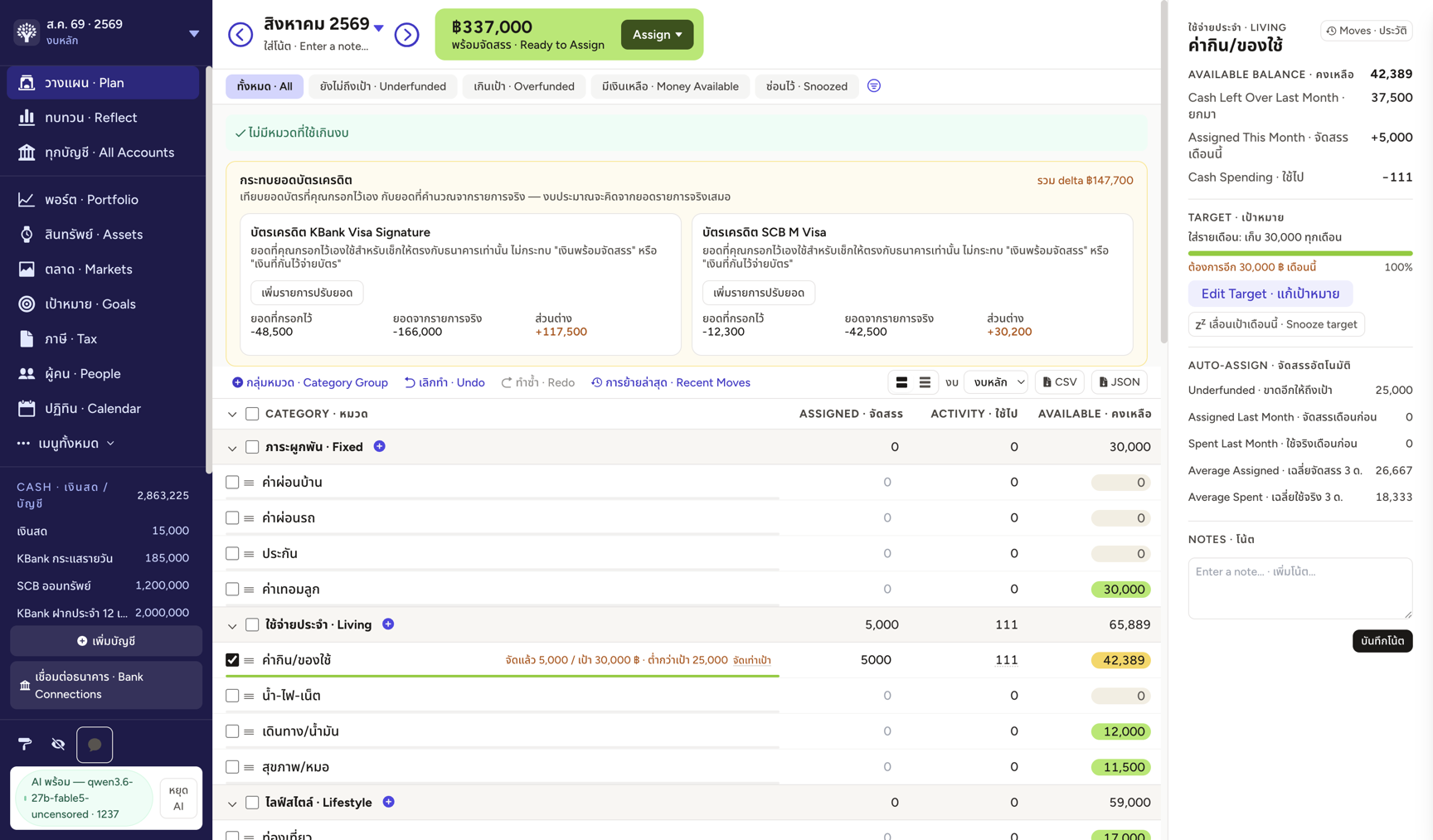The image size is (1433, 840).
Task: Open Markets icon in sidebar
Action: 27,269
